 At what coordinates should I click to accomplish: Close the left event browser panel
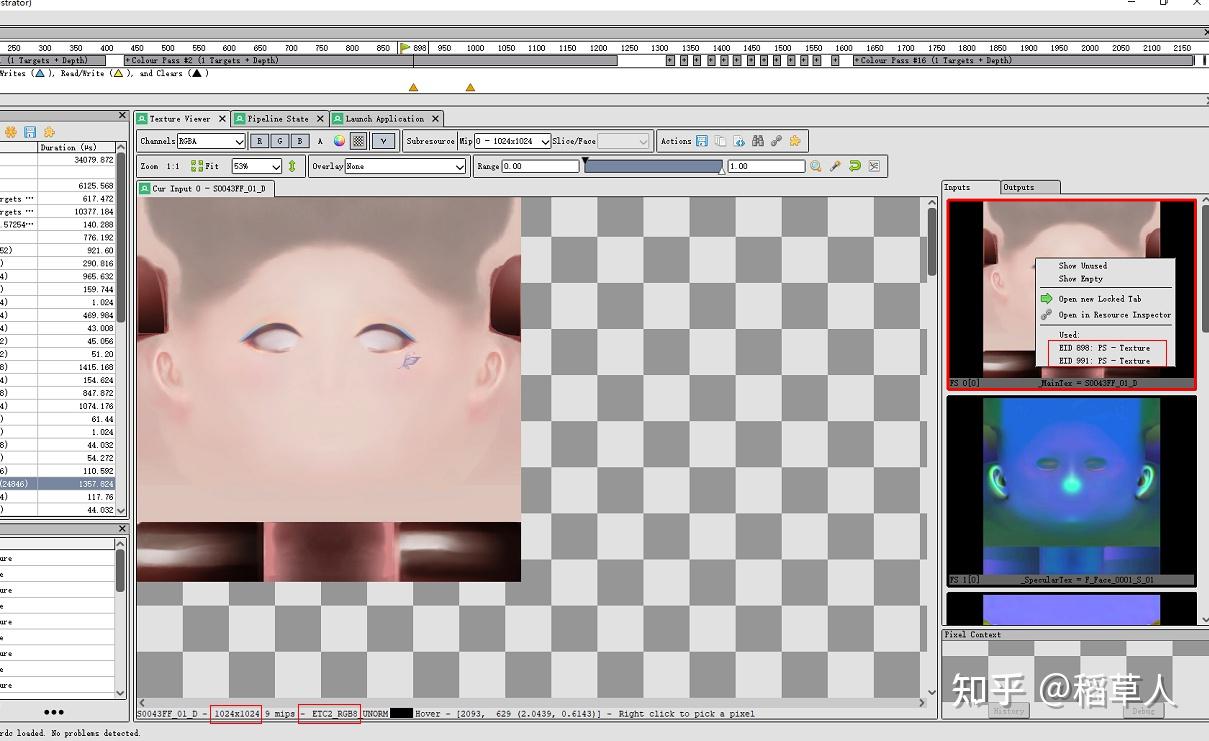(123, 115)
